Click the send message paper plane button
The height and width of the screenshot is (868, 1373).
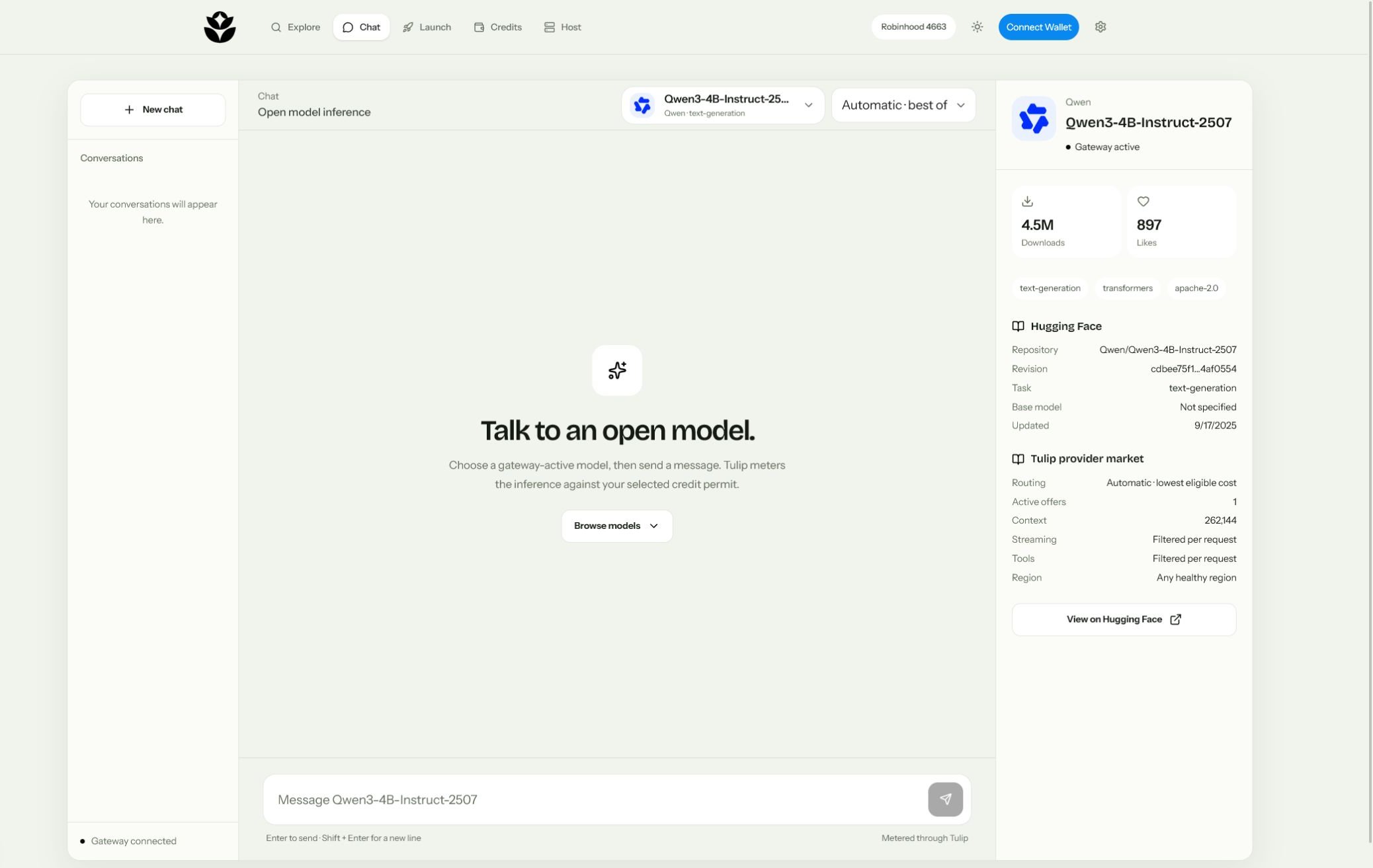click(945, 800)
